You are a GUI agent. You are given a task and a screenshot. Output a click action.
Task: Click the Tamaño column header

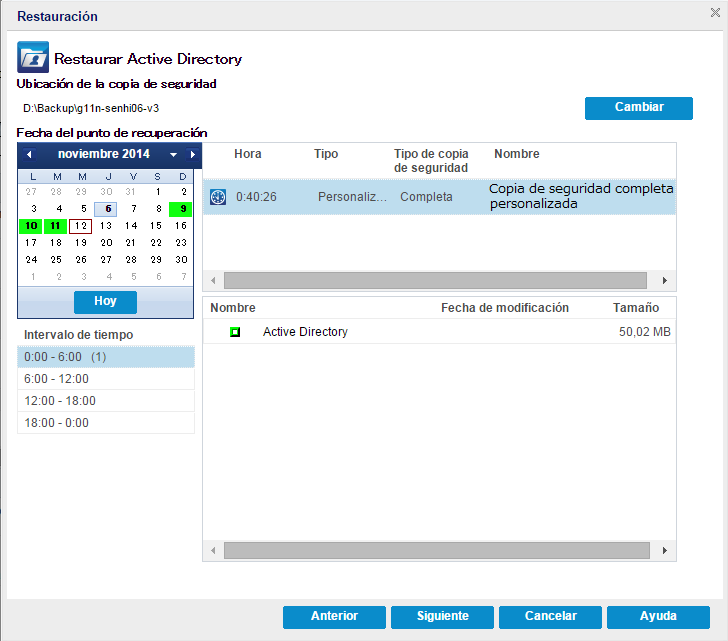point(636,308)
